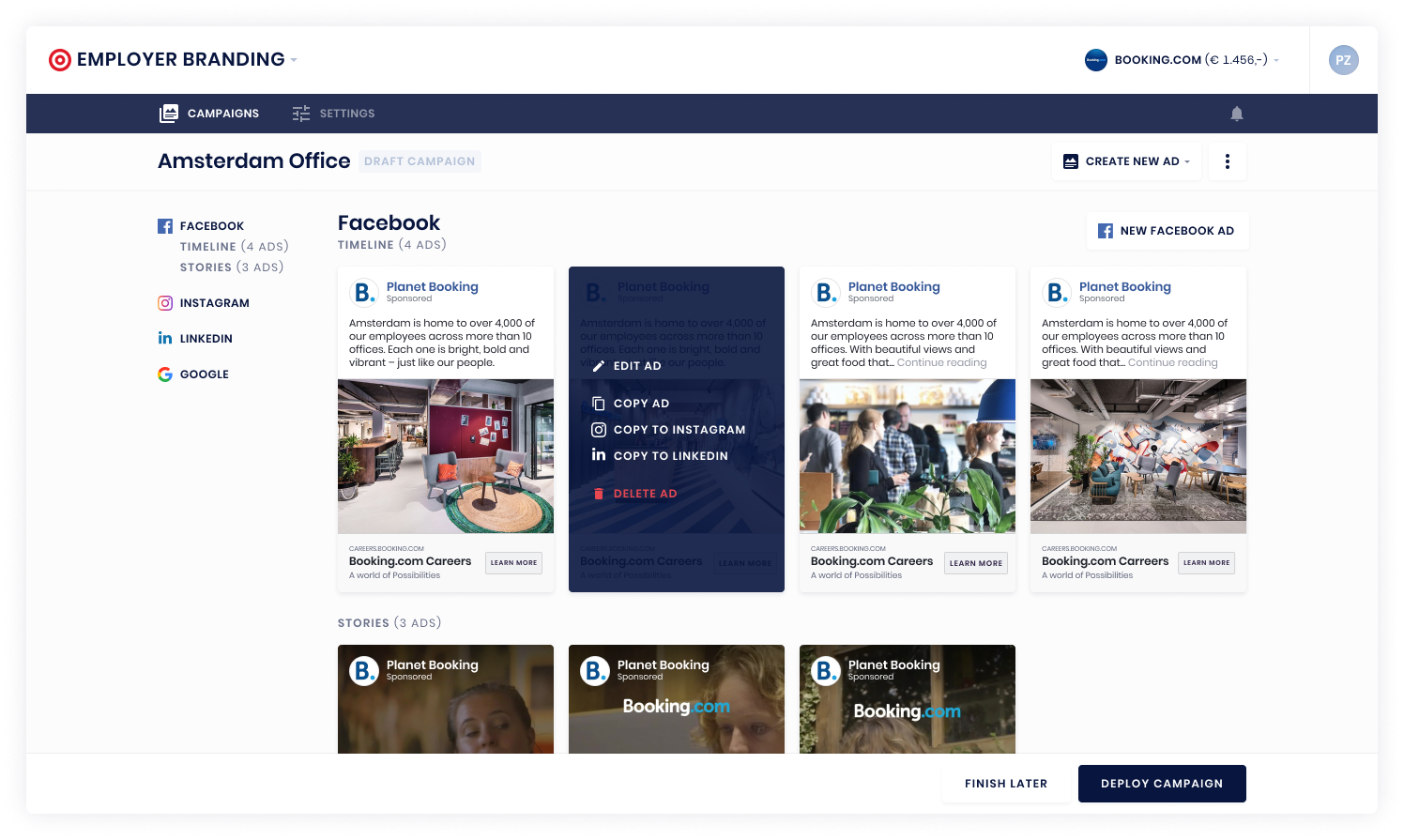Image resolution: width=1404 pixels, height=840 pixels.
Task: Click the Copy Ad duplicate icon
Action: [x=599, y=404]
